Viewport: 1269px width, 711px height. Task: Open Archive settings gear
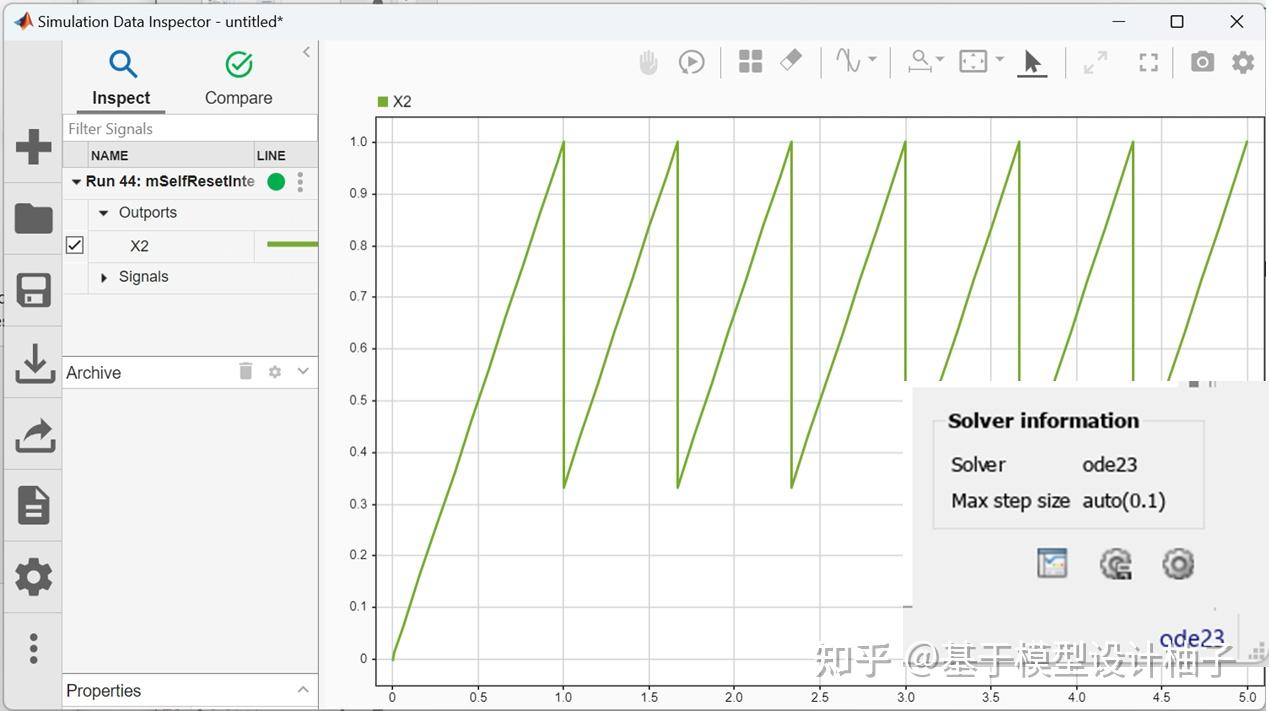tap(275, 372)
